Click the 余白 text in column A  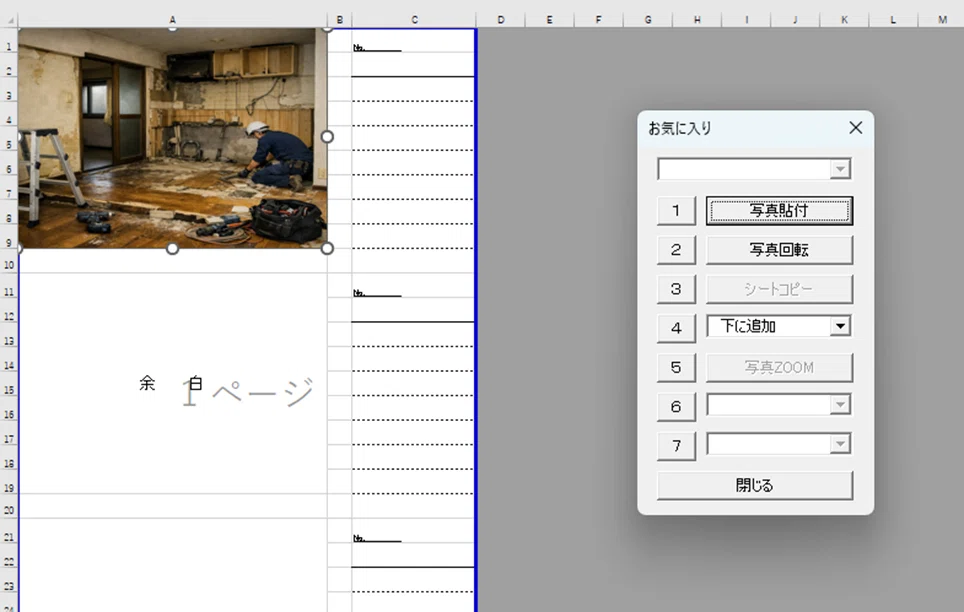click(172, 383)
